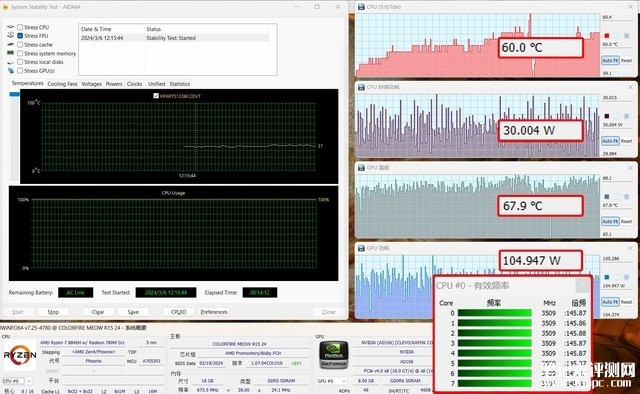Close the CPU 封装功耗 graph window
Screen dimensions: 640x394
pyautogui.click(x=631, y=87)
